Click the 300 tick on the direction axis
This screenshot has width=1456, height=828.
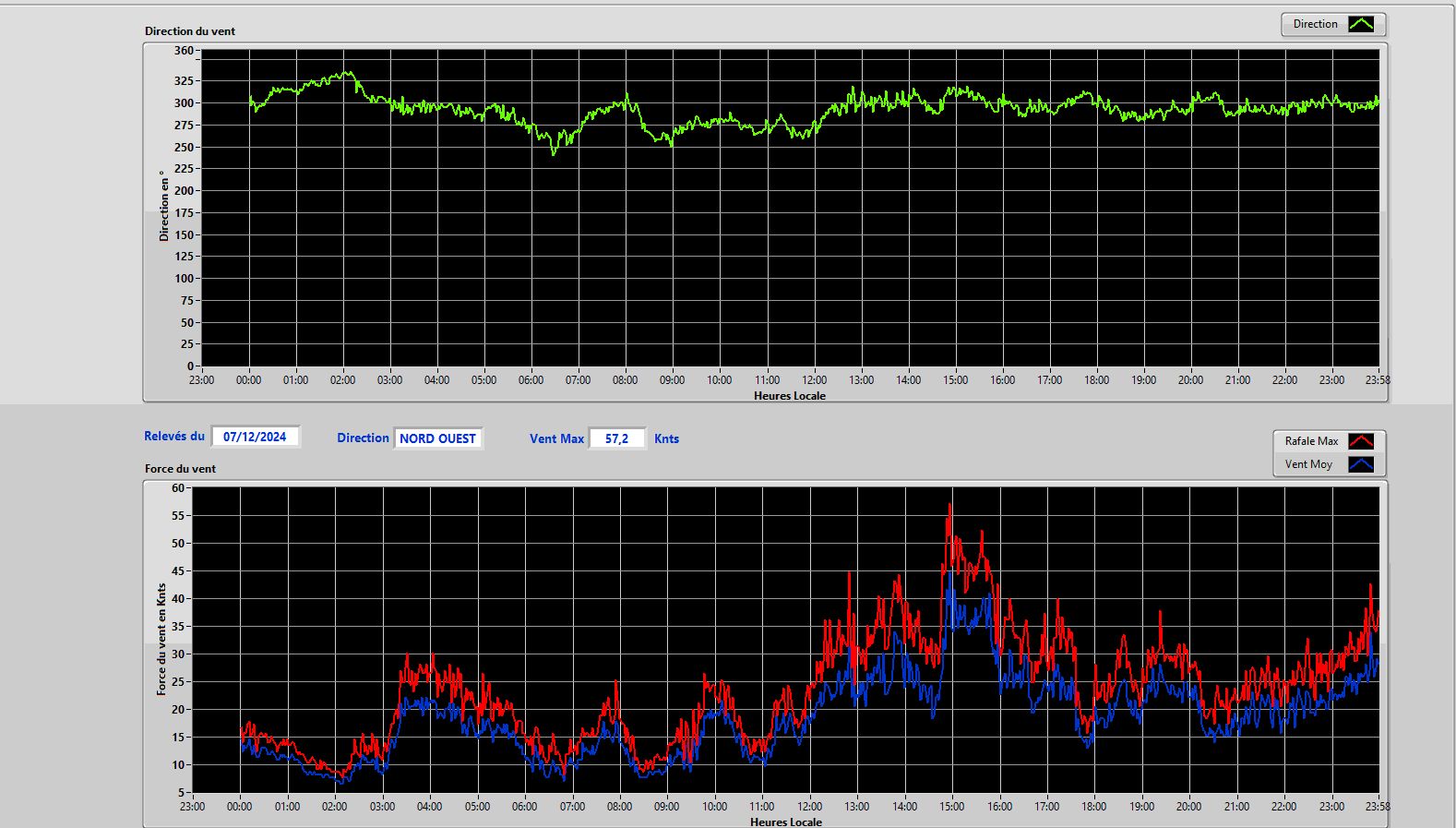(184, 102)
